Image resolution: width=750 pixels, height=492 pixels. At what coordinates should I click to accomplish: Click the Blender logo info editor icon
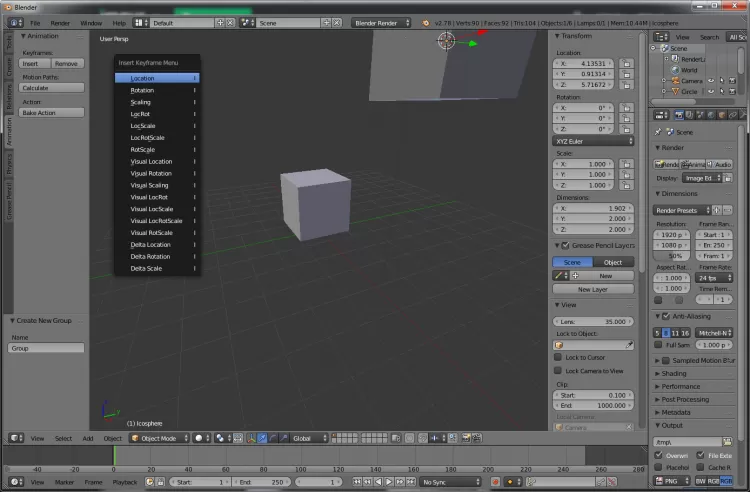click(13, 22)
